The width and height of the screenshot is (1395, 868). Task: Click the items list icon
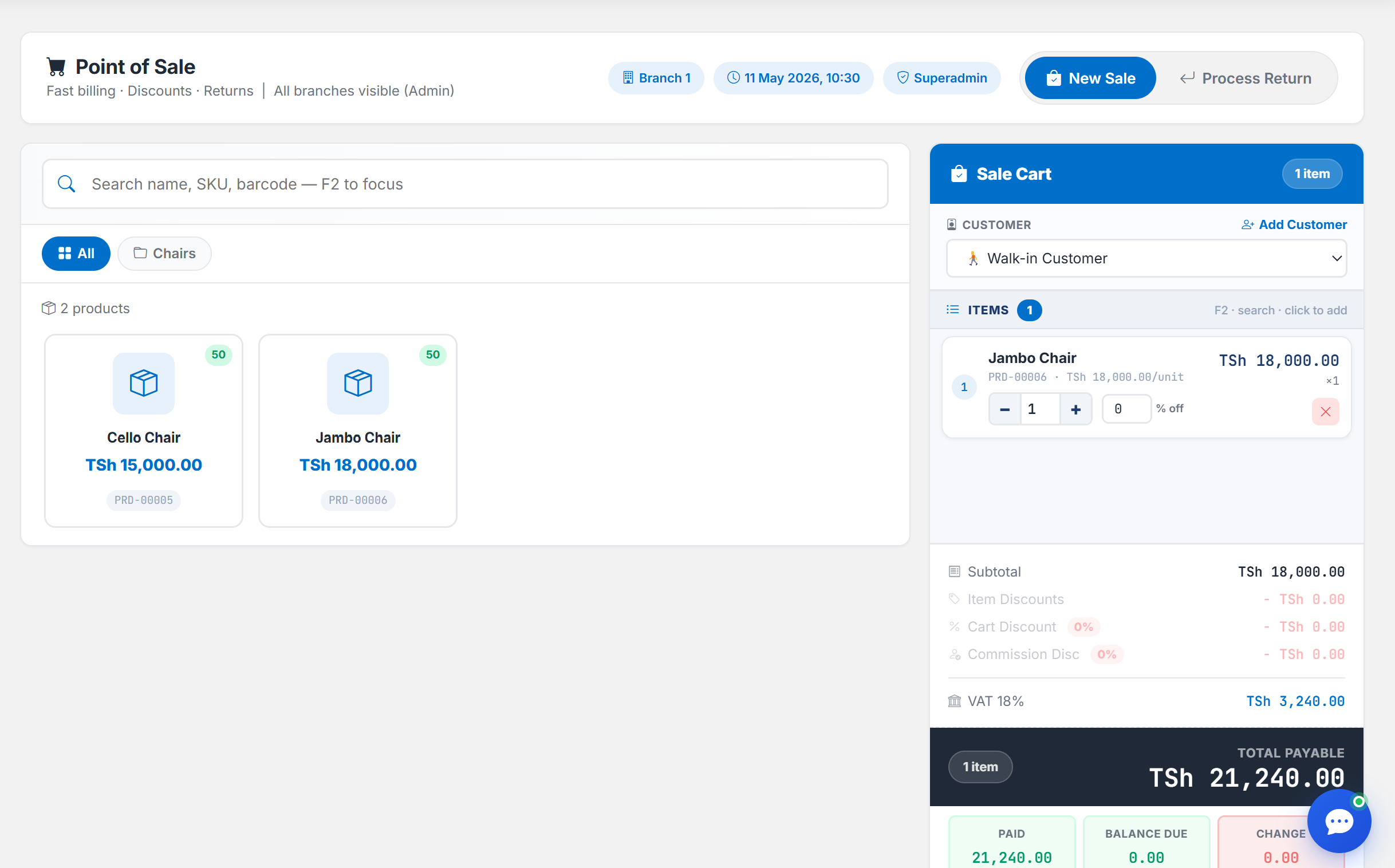(x=952, y=310)
